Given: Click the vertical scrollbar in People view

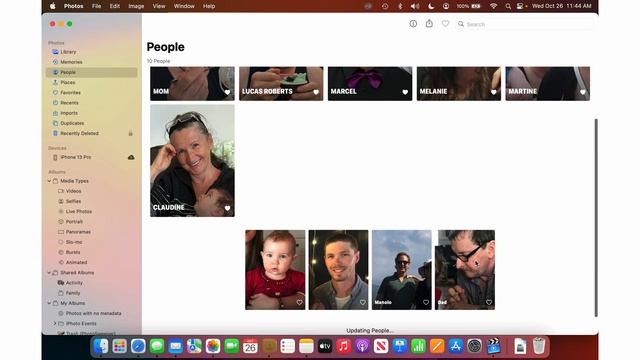Looking at the screenshot, I should pos(596,218).
